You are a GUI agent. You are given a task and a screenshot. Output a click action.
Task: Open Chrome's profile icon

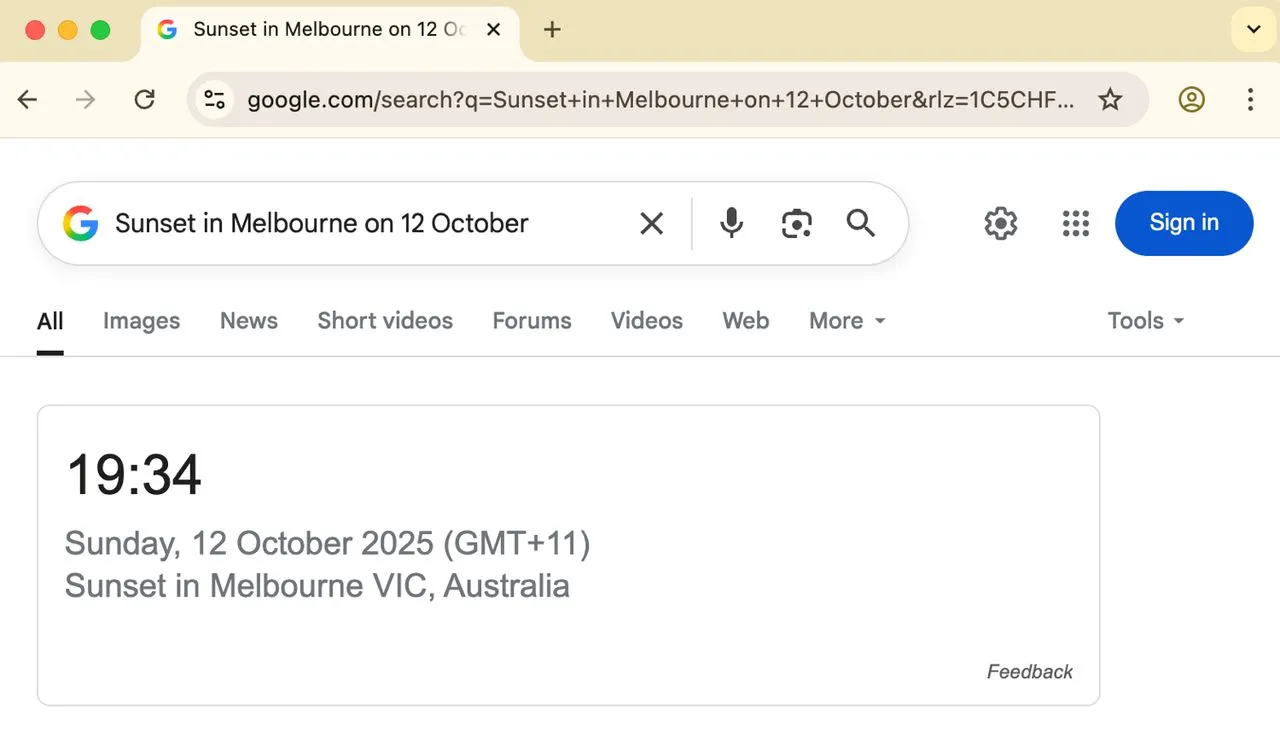1191,99
